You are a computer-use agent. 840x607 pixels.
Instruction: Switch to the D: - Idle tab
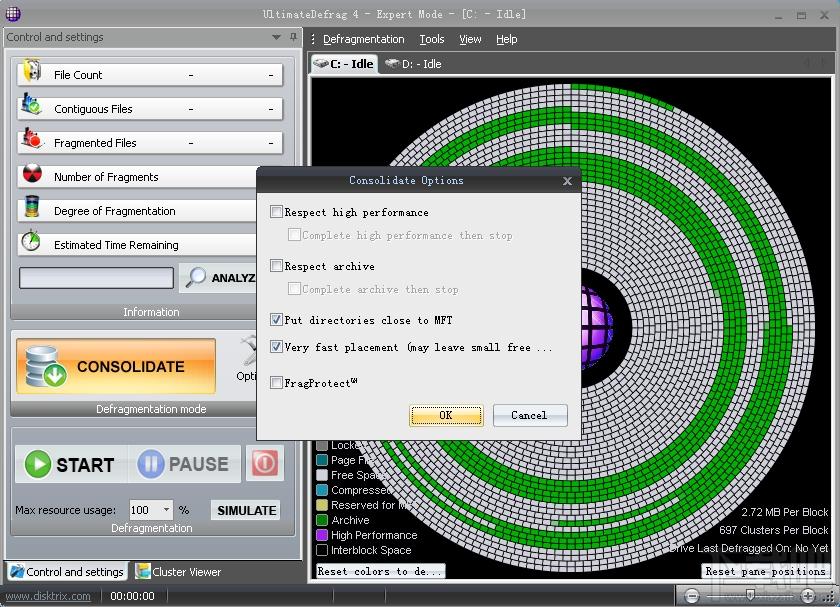pyautogui.click(x=414, y=64)
